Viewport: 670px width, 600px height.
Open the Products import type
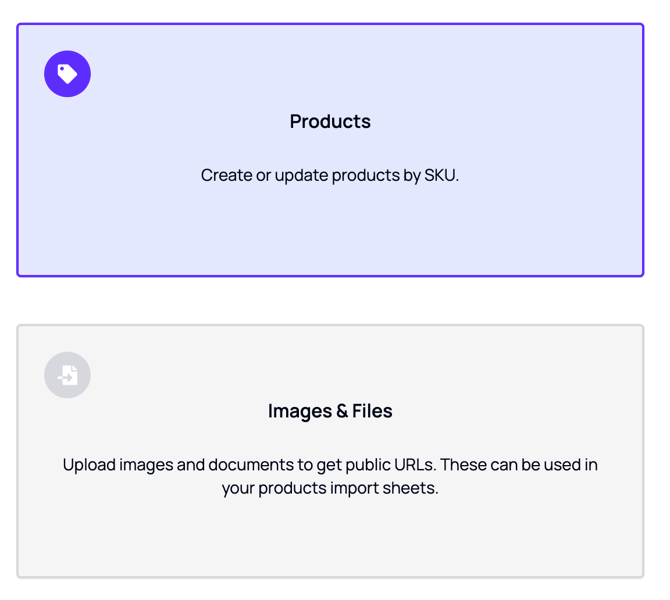(330, 150)
